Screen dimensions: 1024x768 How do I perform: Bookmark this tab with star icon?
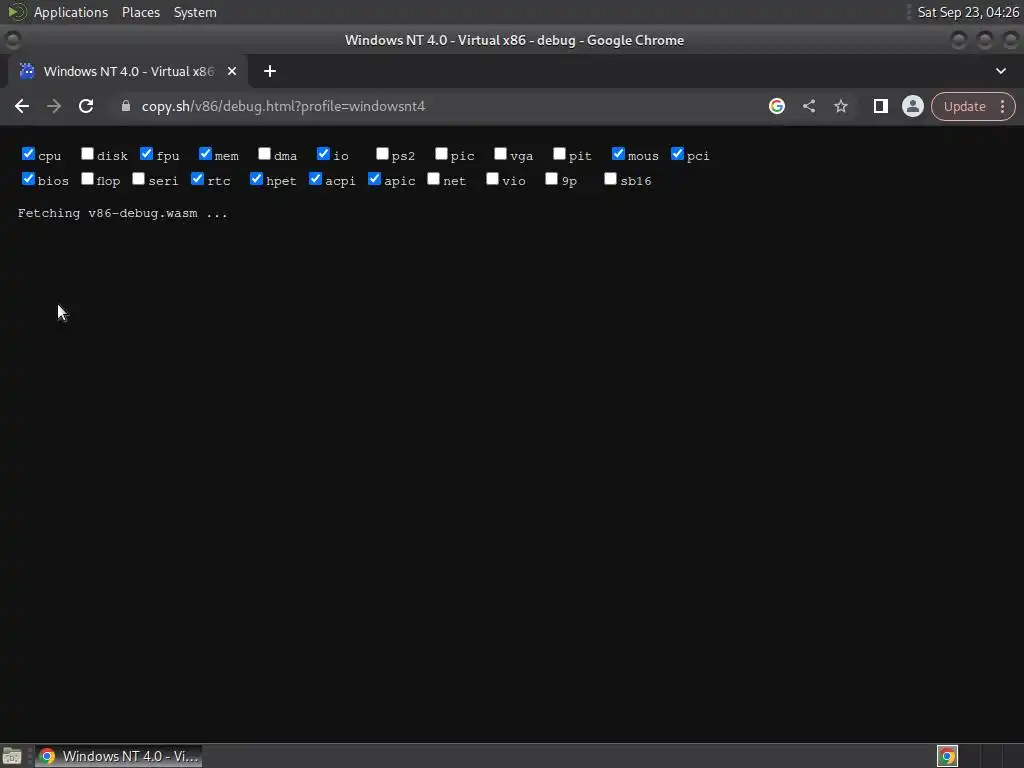click(841, 106)
